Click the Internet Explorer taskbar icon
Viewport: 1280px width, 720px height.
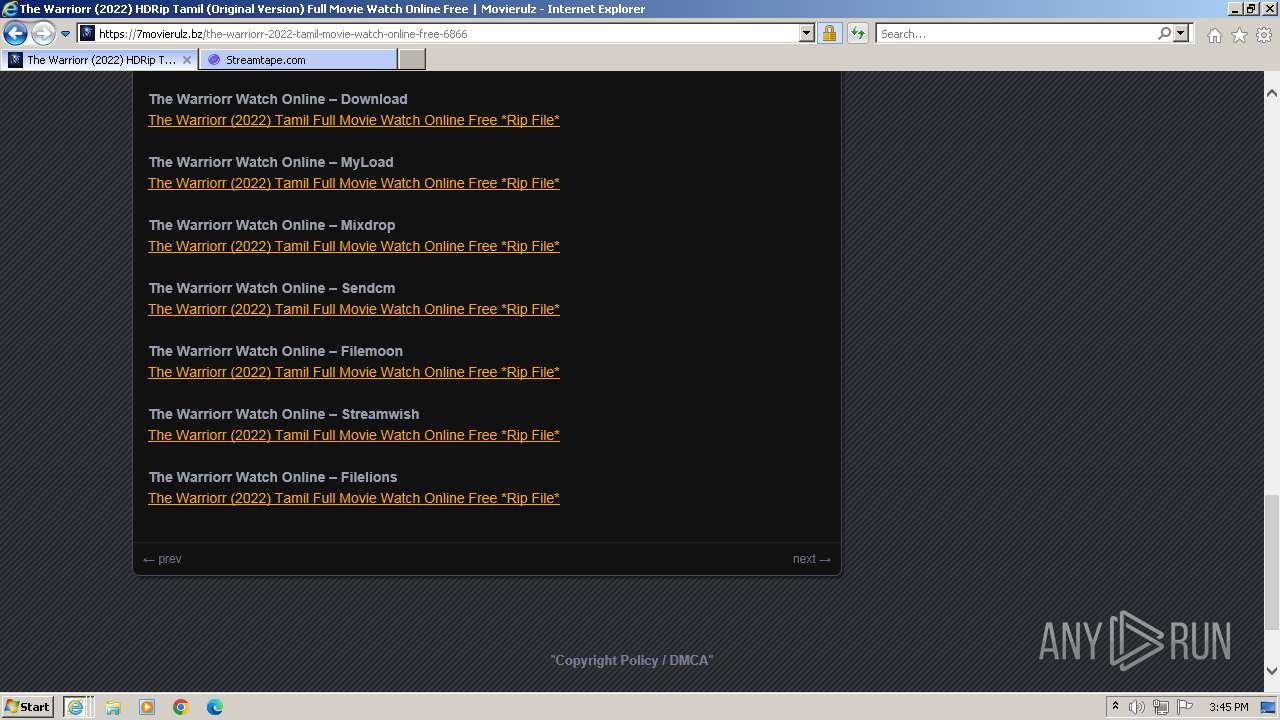77,707
